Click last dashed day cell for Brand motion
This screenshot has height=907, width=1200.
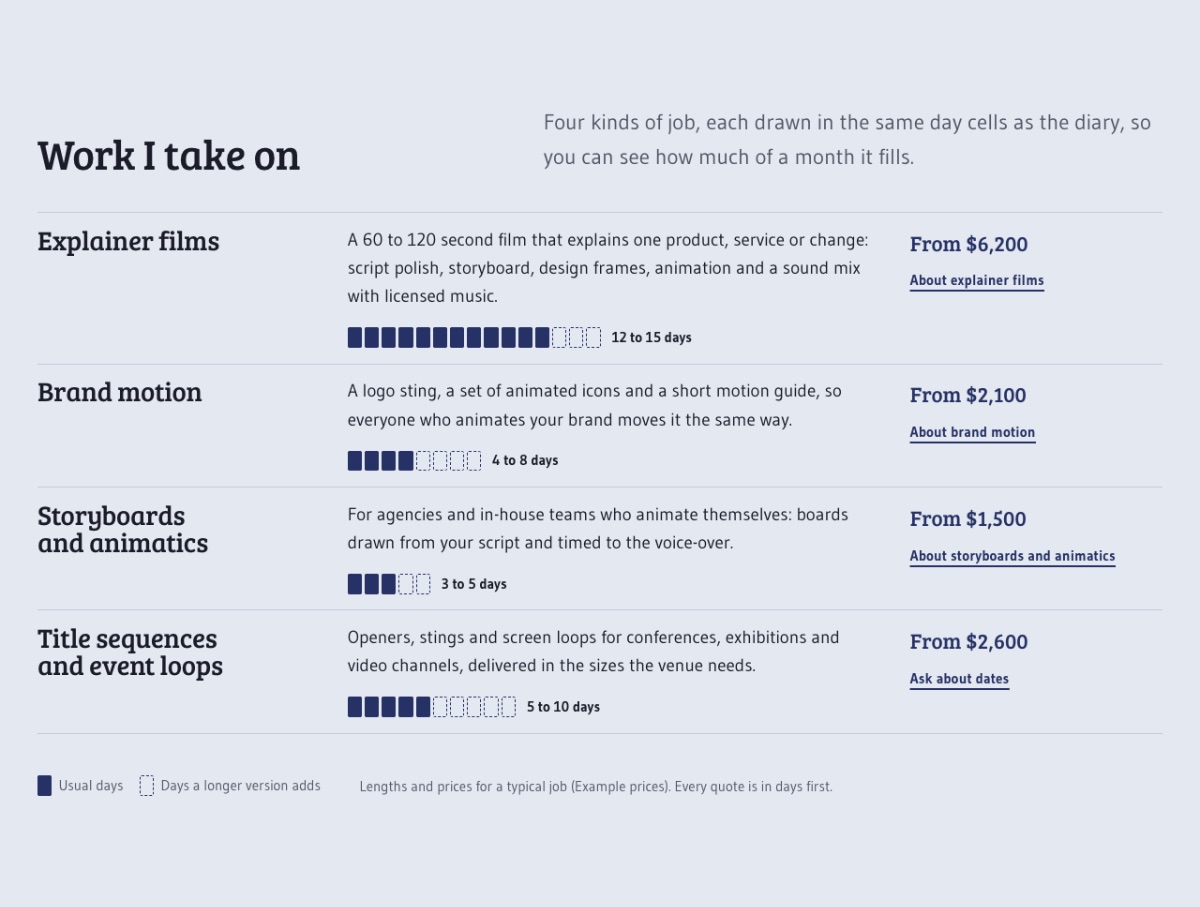474,461
